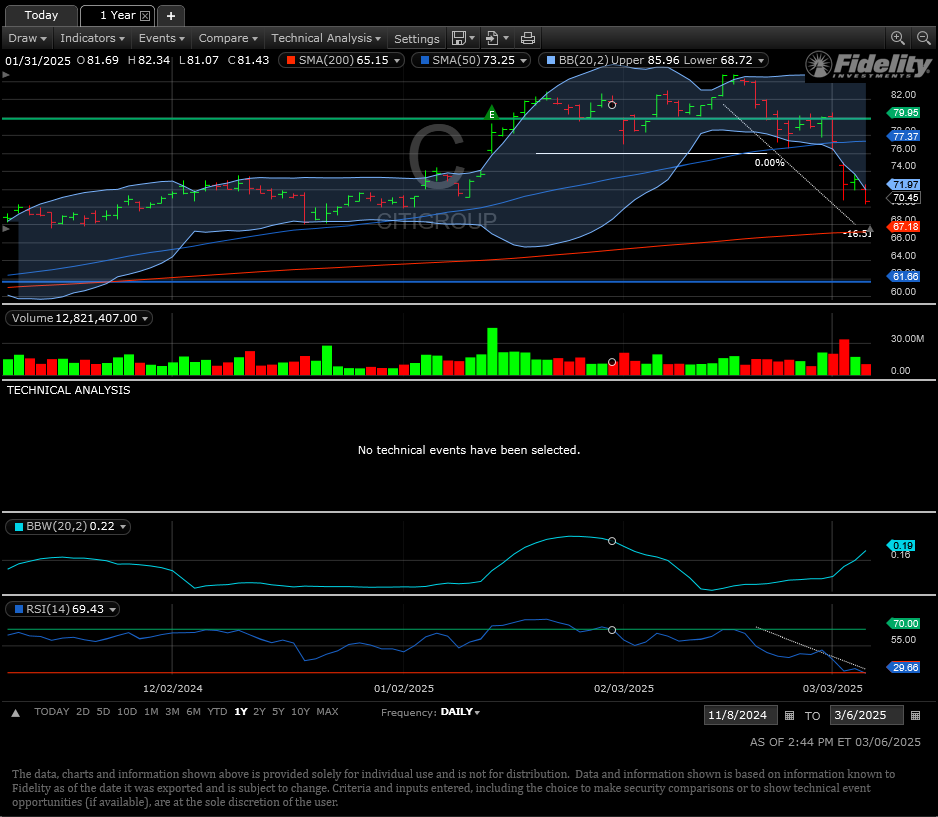Click the 77.37 blue price axis label
This screenshot has height=817, width=938.
click(x=904, y=137)
